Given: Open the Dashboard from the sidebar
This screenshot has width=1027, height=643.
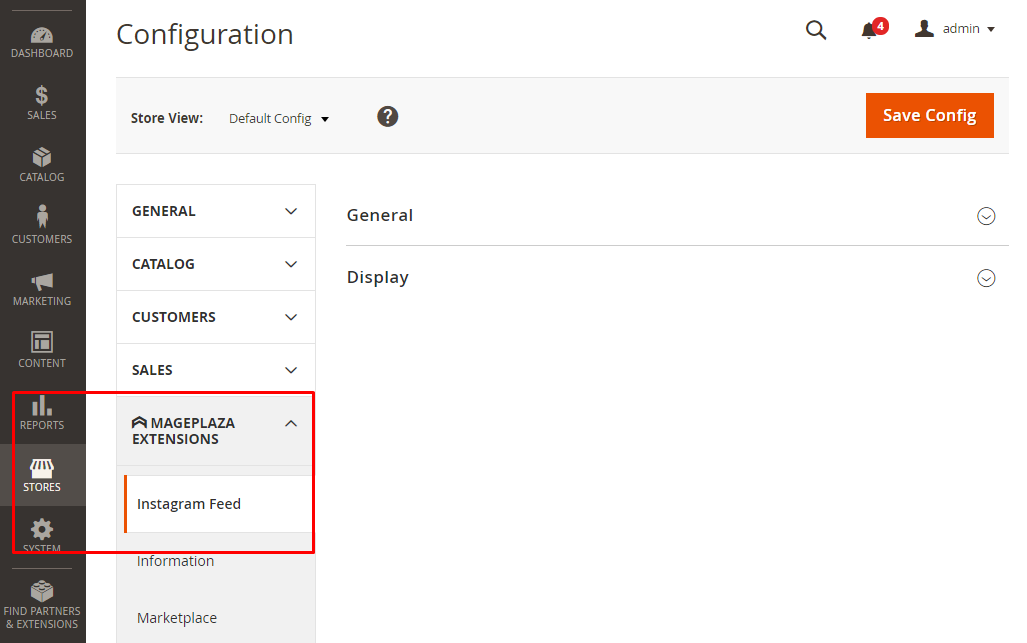Looking at the screenshot, I should point(42,43).
